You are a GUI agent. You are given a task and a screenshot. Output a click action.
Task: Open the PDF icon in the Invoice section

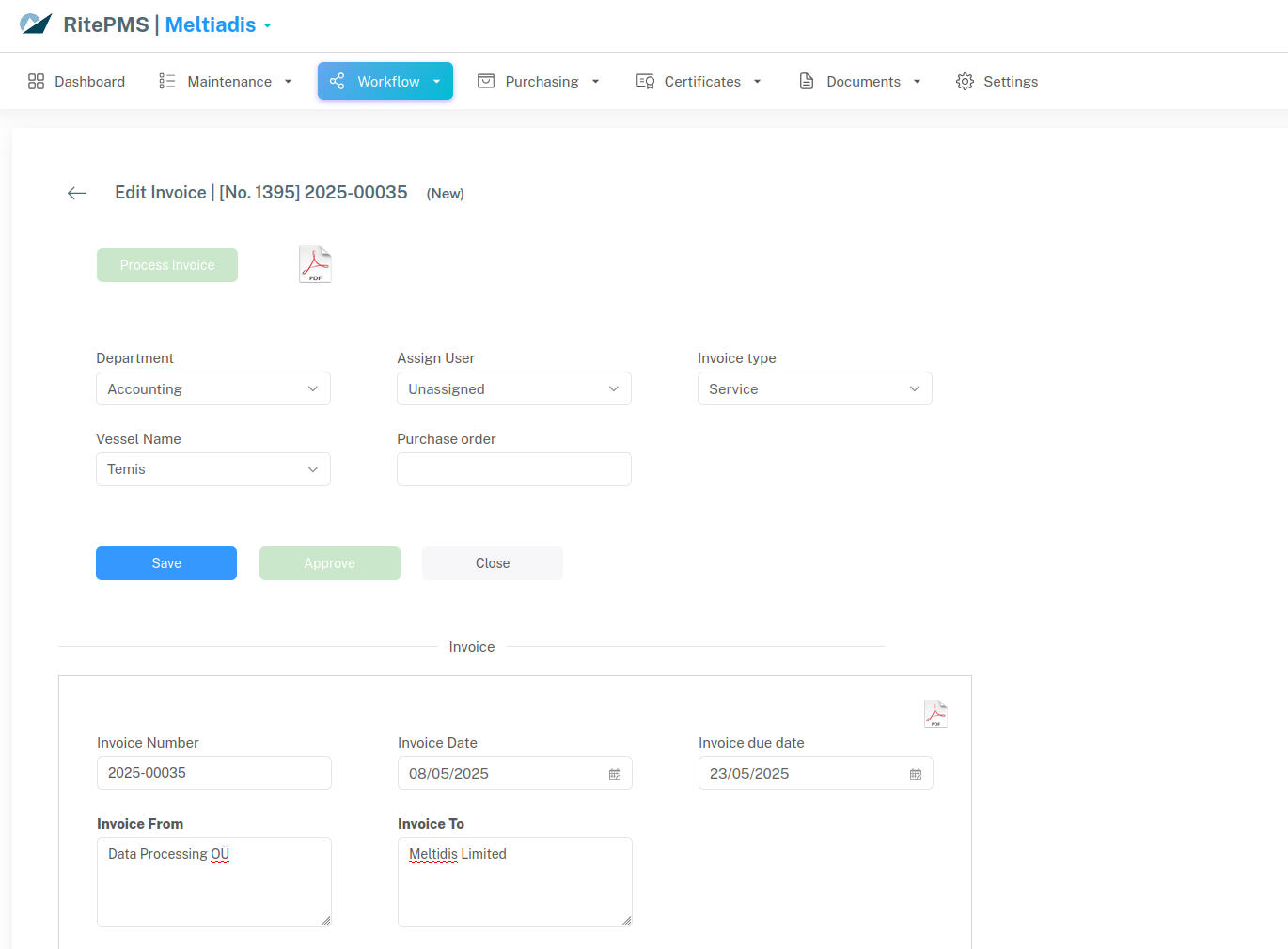tap(935, 714)
